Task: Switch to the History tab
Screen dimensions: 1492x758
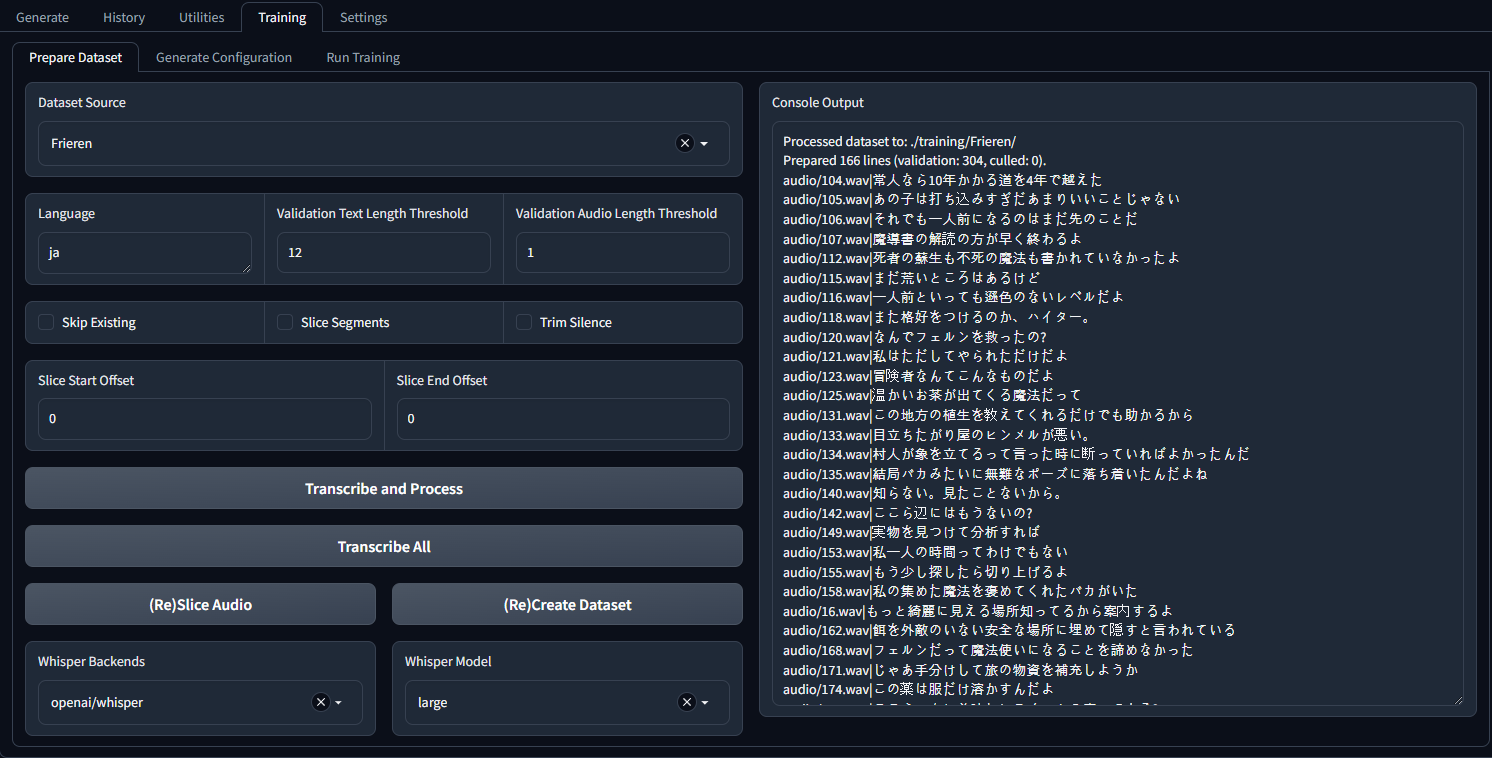Action: coord(124,17)
